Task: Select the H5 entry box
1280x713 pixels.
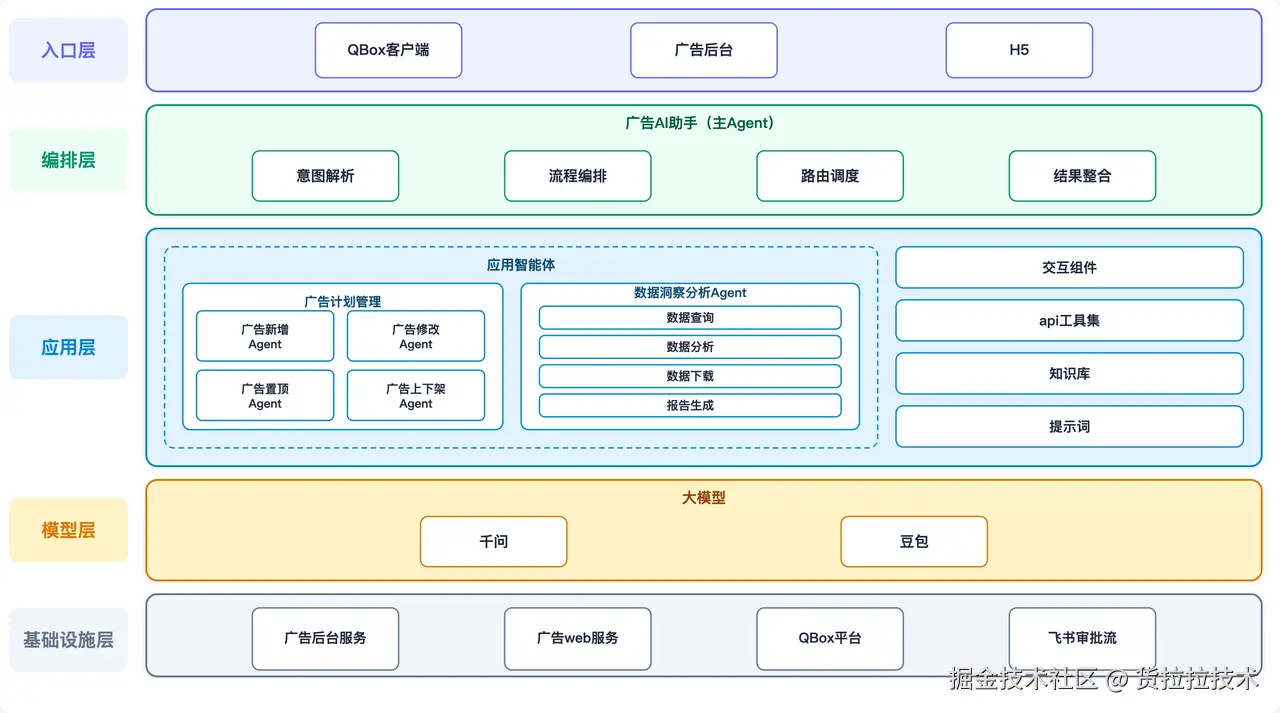Action: tap(1019, 50)
